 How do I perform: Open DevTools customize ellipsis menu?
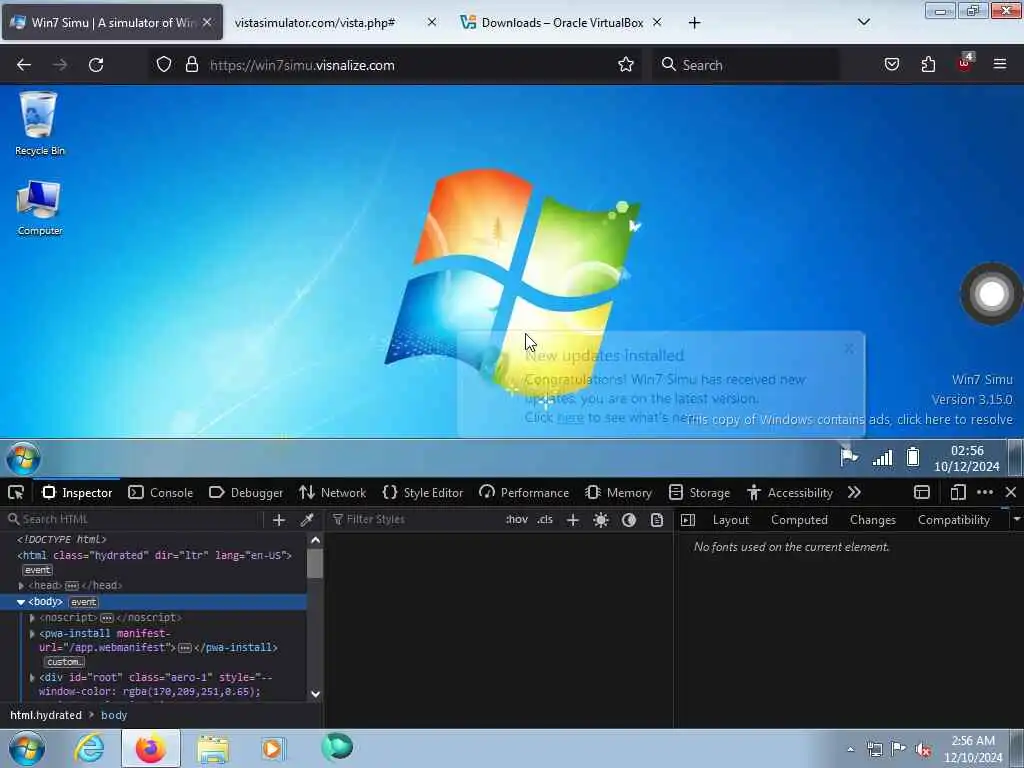click(985, 492)
